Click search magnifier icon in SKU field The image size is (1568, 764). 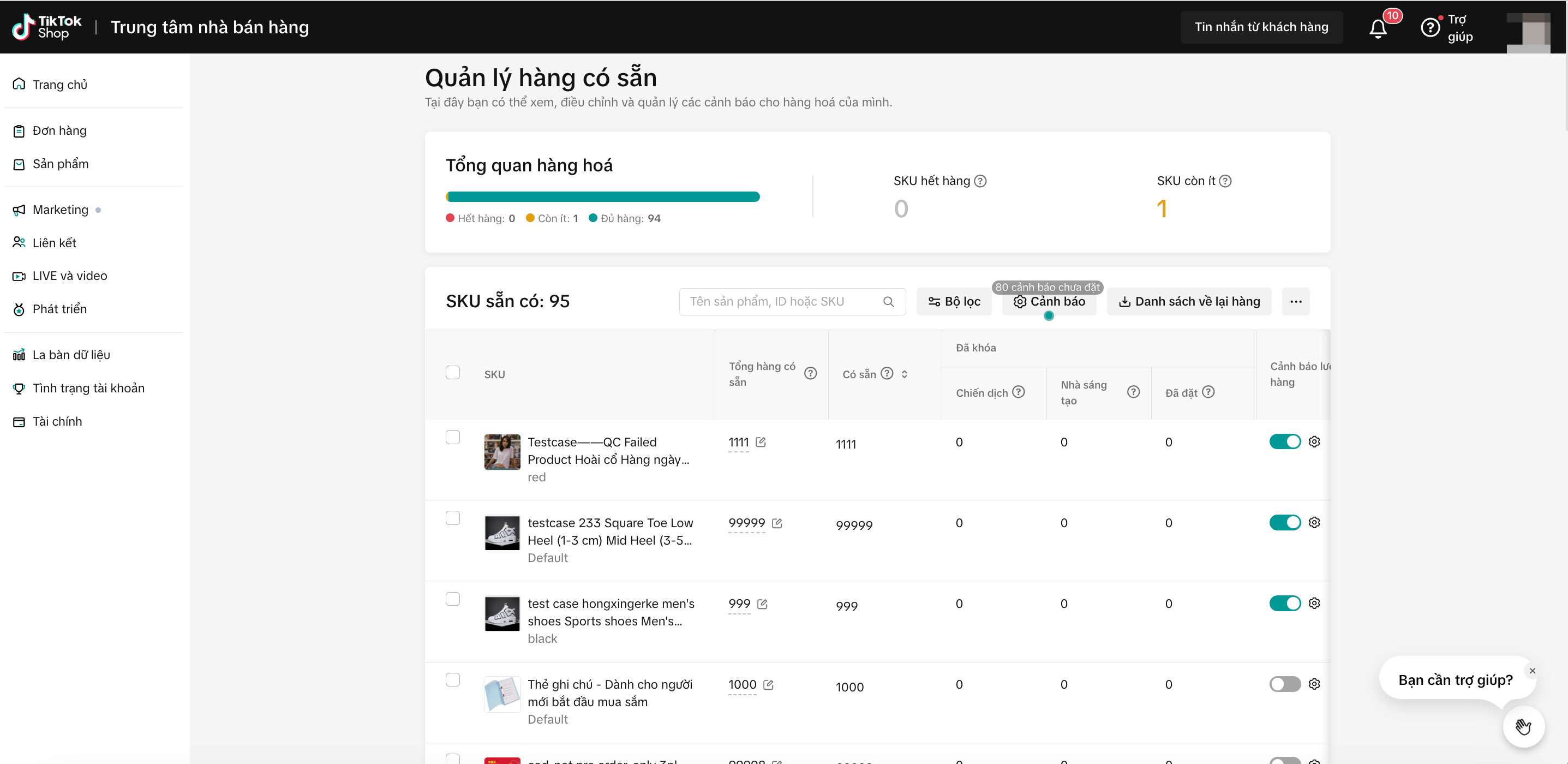click(x=888, y=301)
